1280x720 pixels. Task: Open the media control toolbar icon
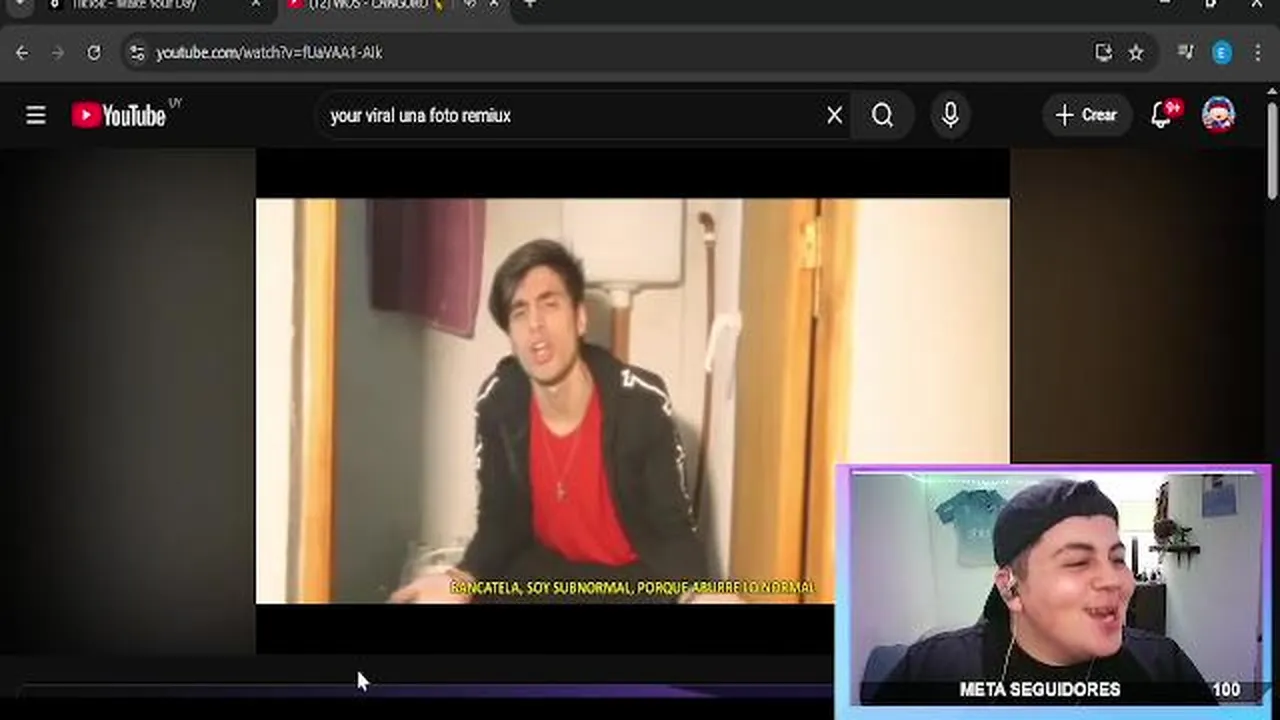click(x=1186, y=52)
